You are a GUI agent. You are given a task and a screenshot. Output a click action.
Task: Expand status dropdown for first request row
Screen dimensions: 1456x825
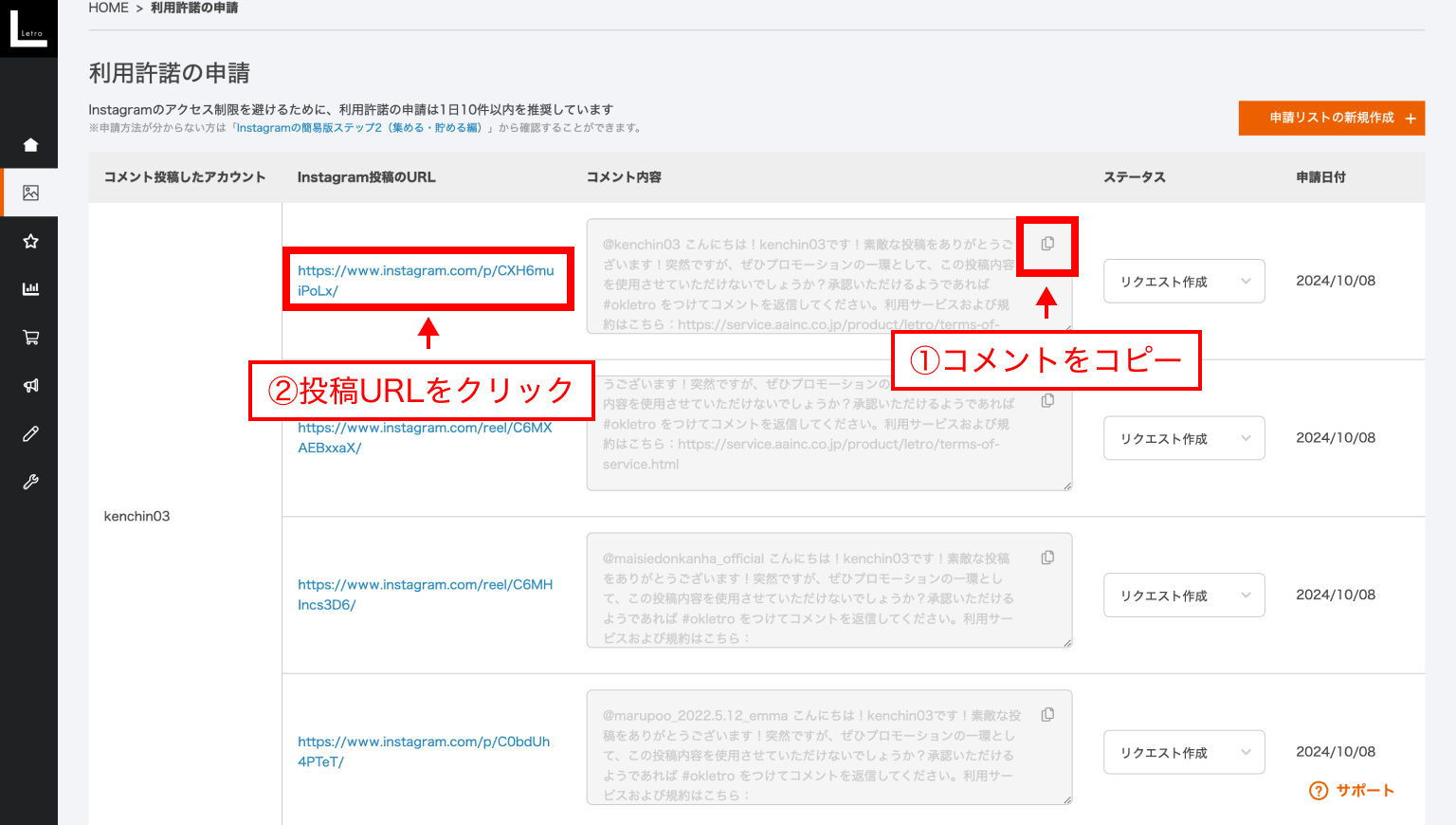pos(1183,282)
